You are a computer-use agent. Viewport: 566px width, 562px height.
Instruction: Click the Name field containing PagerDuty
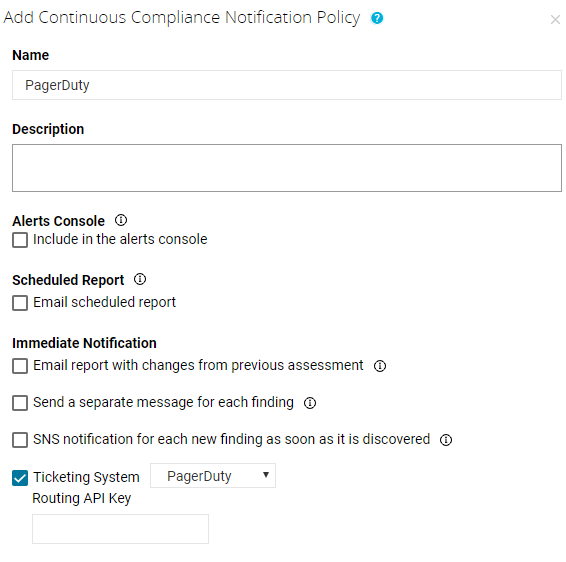287,85
